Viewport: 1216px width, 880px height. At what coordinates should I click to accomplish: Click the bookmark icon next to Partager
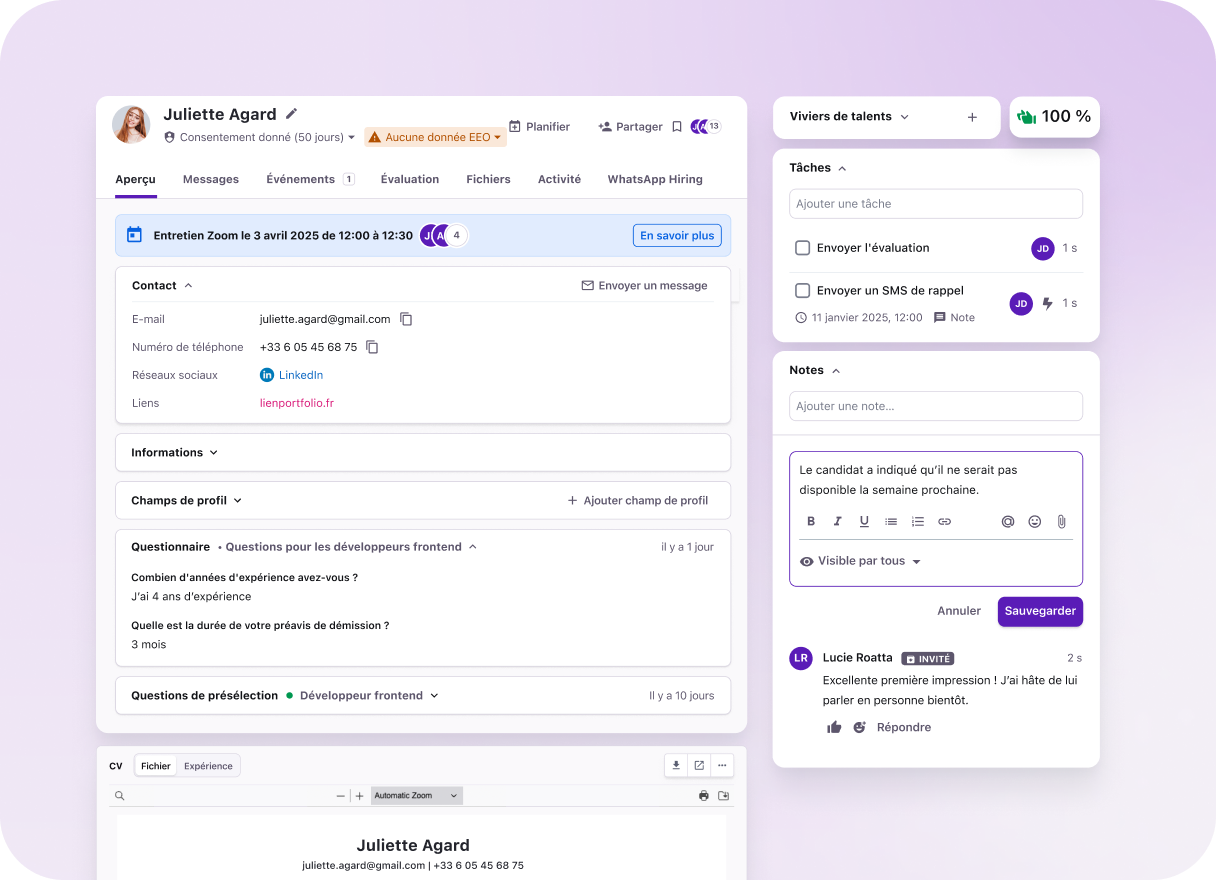[677, 127]
